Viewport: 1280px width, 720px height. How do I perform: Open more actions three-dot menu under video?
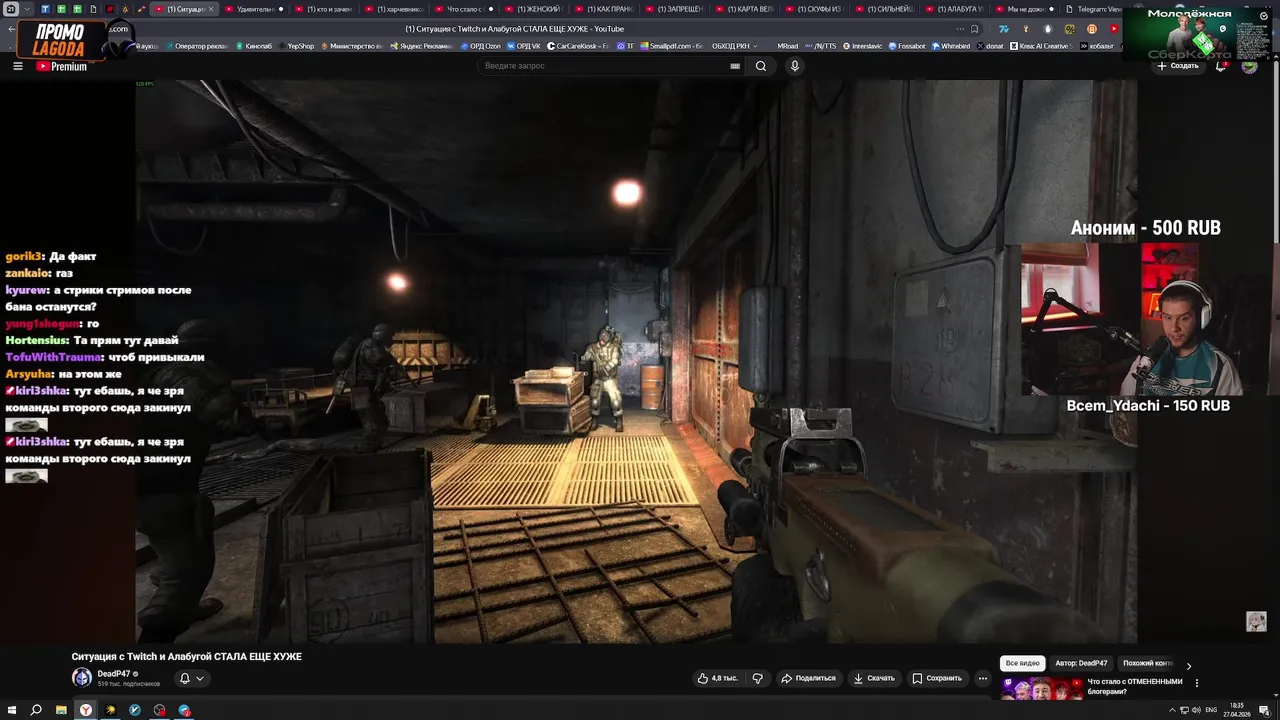pos(983,678)
